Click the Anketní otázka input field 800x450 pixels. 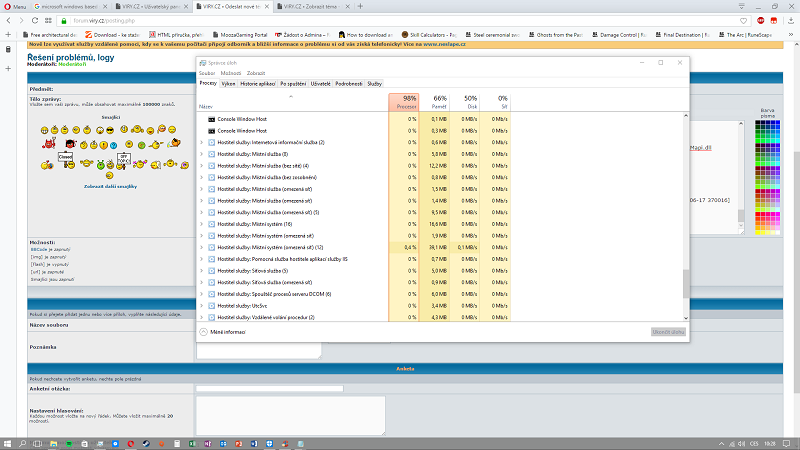255,389
